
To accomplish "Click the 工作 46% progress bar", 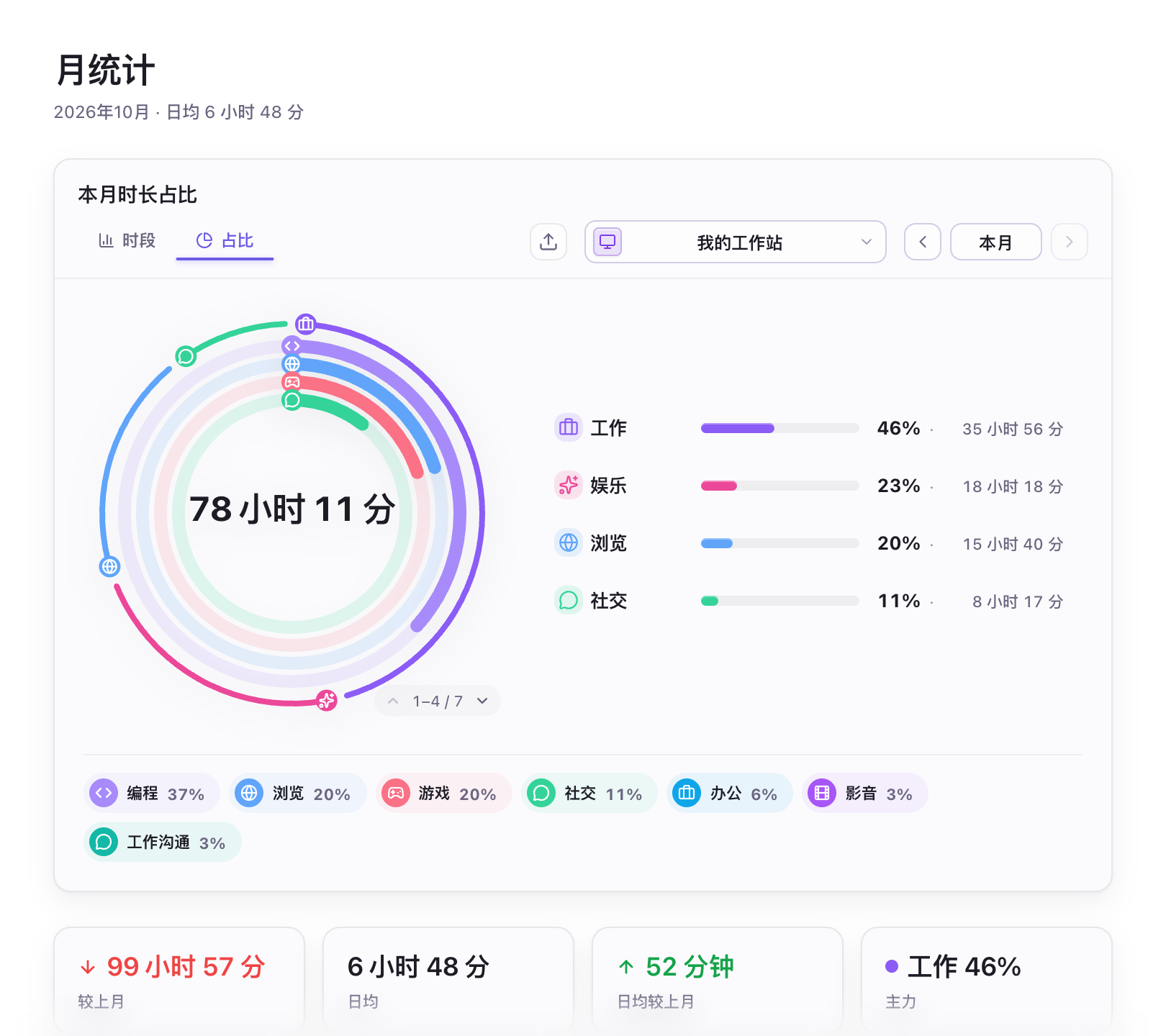I will click(x=780, y=428).
